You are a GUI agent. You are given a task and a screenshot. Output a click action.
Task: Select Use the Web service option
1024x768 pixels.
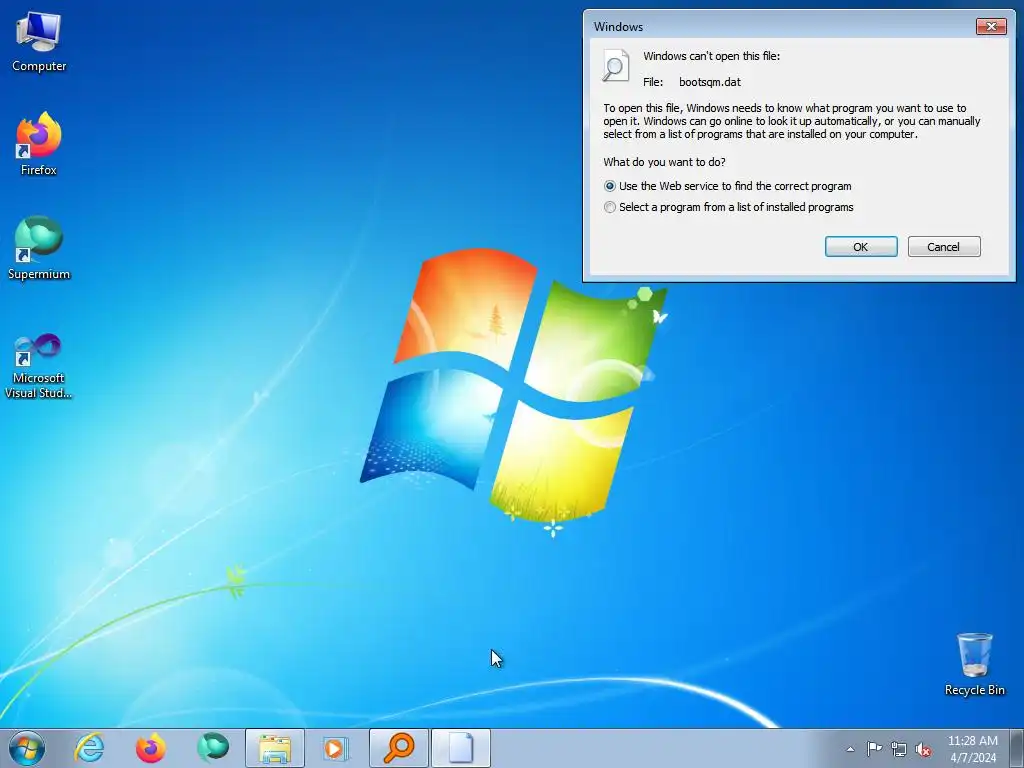[728, 186]
